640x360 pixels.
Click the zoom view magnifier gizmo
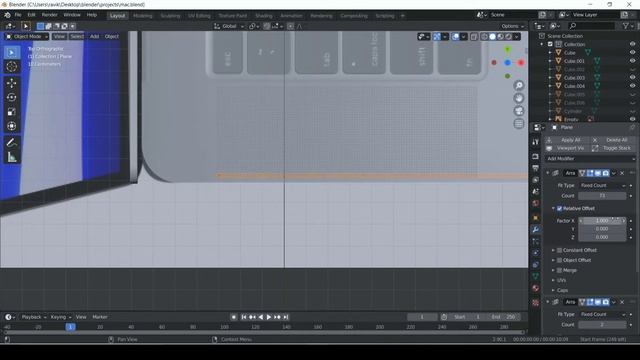tap(519, 85)
